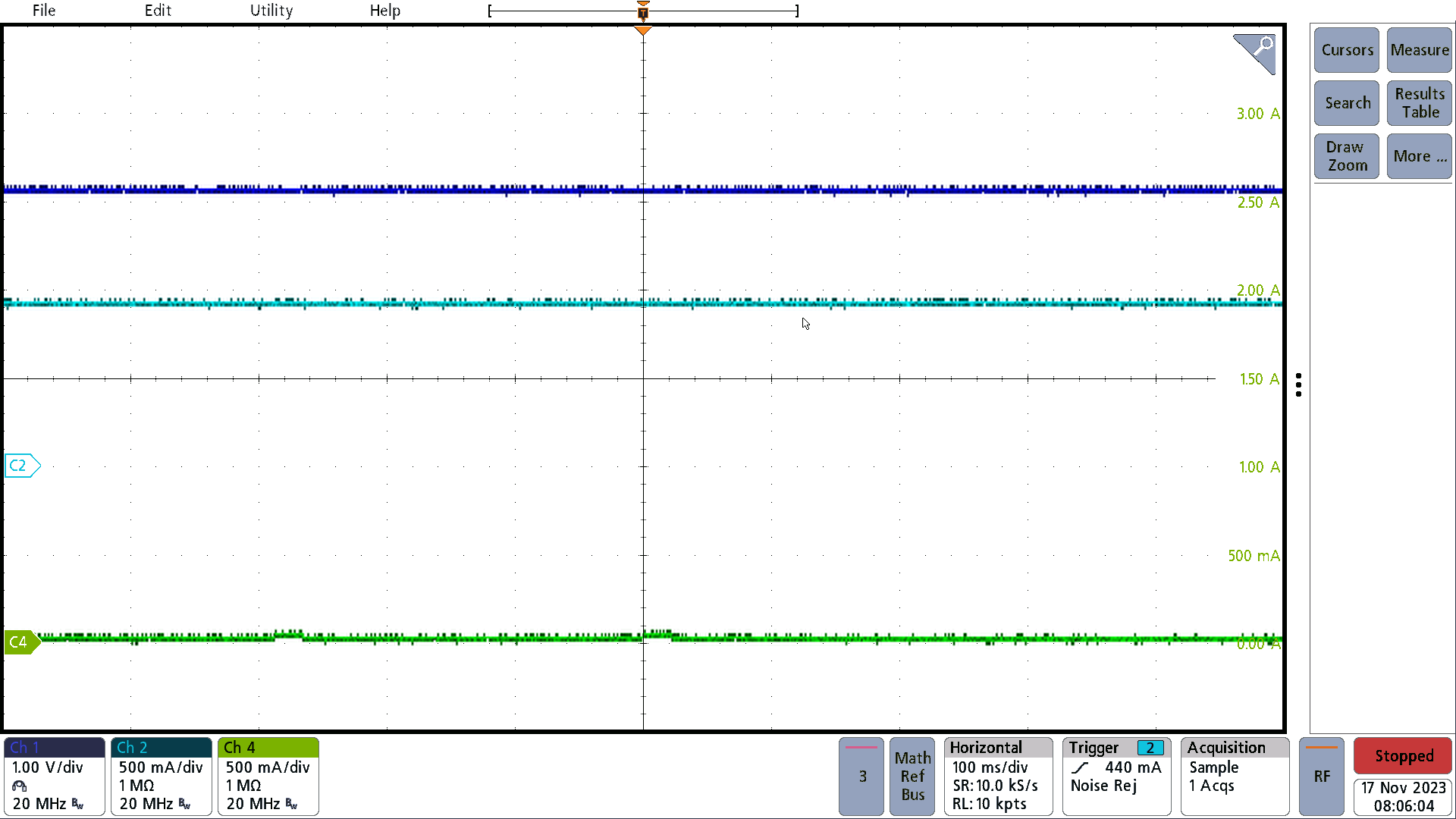Viewport: 1456px width, 819px height.
Task: Click the '440 mA' trigger level value
Action: click(x=1132, y=767)
